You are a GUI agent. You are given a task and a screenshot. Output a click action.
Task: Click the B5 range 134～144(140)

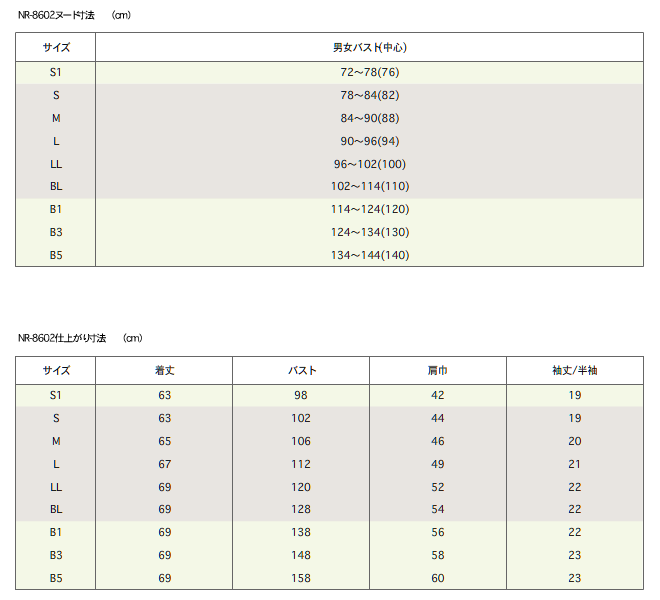pyautogui.click(x=370, y=255)
